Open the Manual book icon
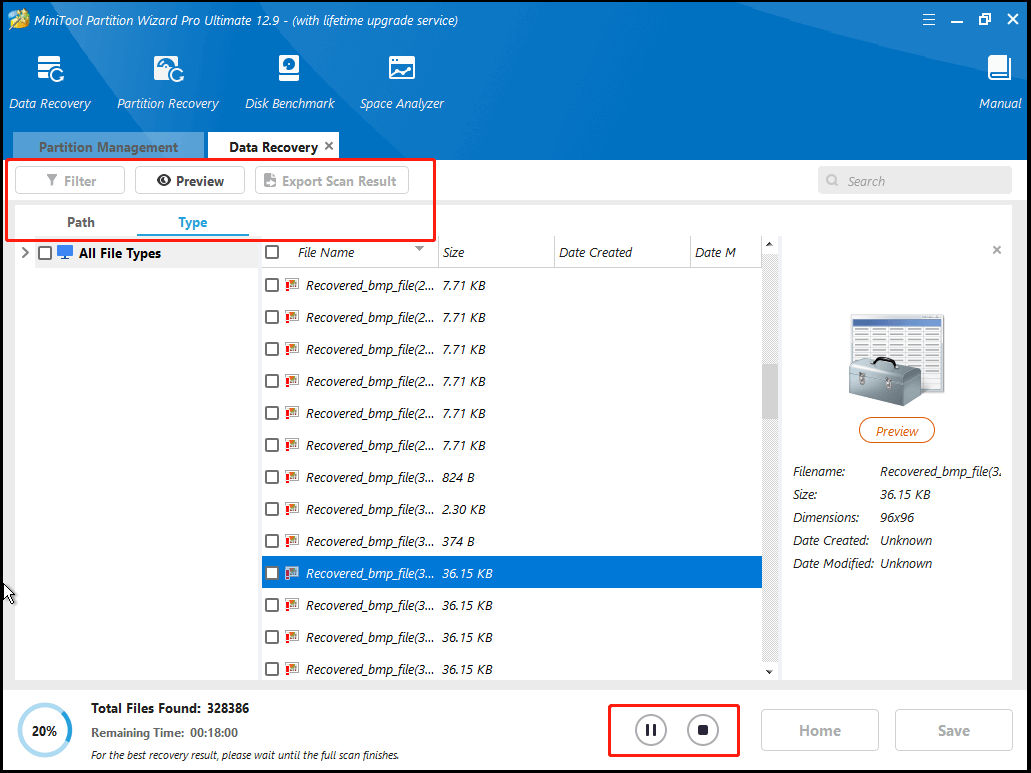Image resolution: width=1031 pixels, height=773 pixels. pos(999,68)
